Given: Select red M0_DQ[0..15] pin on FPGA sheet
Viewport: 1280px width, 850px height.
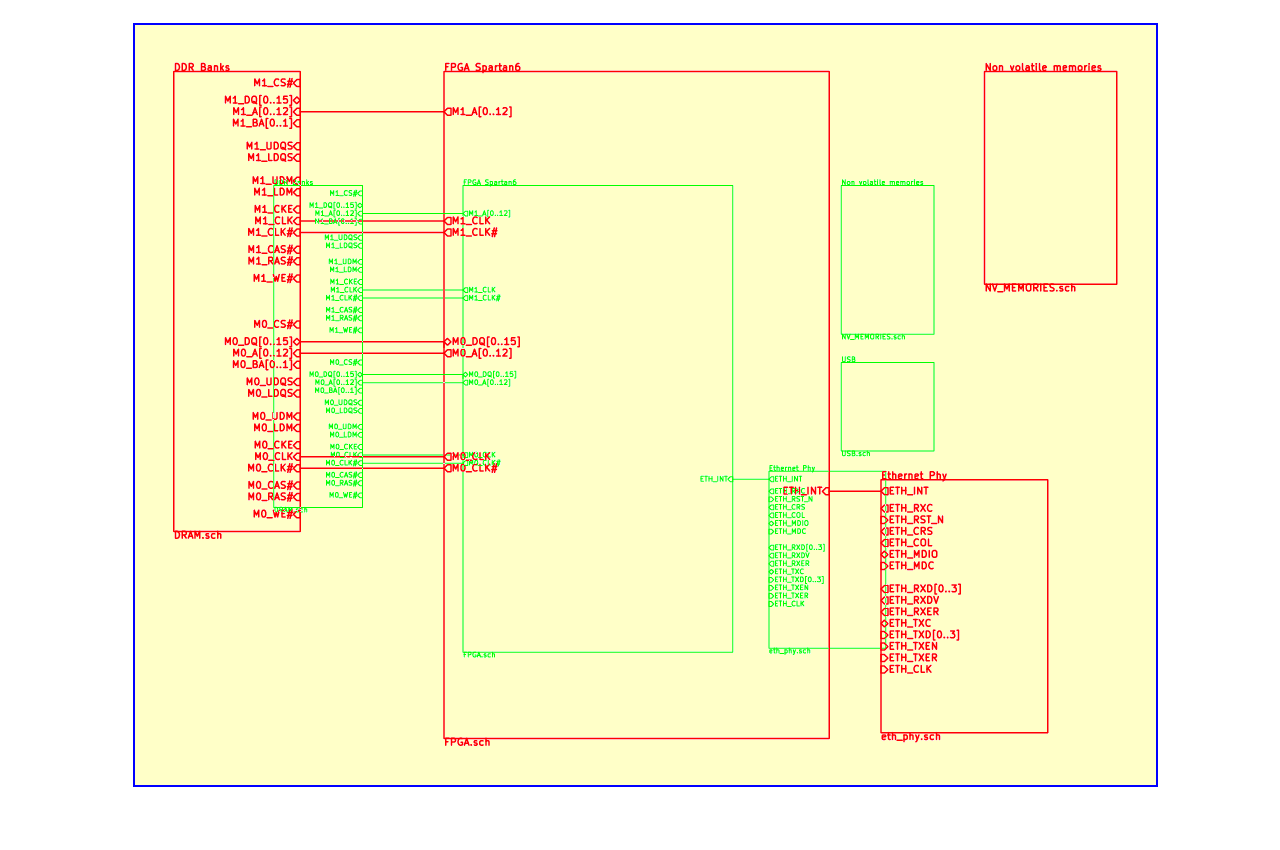Looking at the screenshot, I should coord(485,342).
